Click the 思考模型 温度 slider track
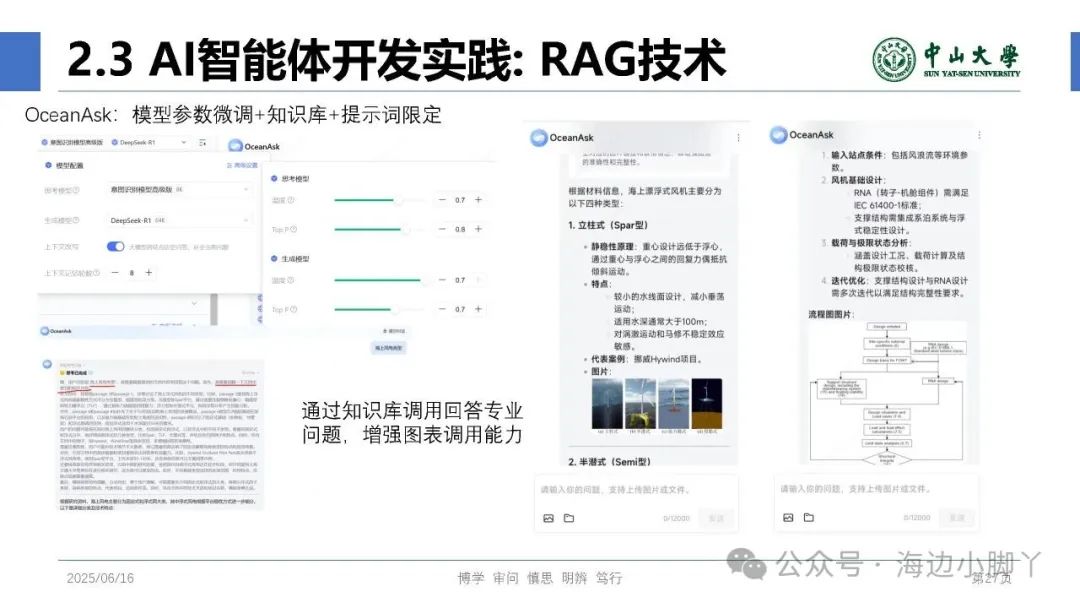 (x=380, y=200)
